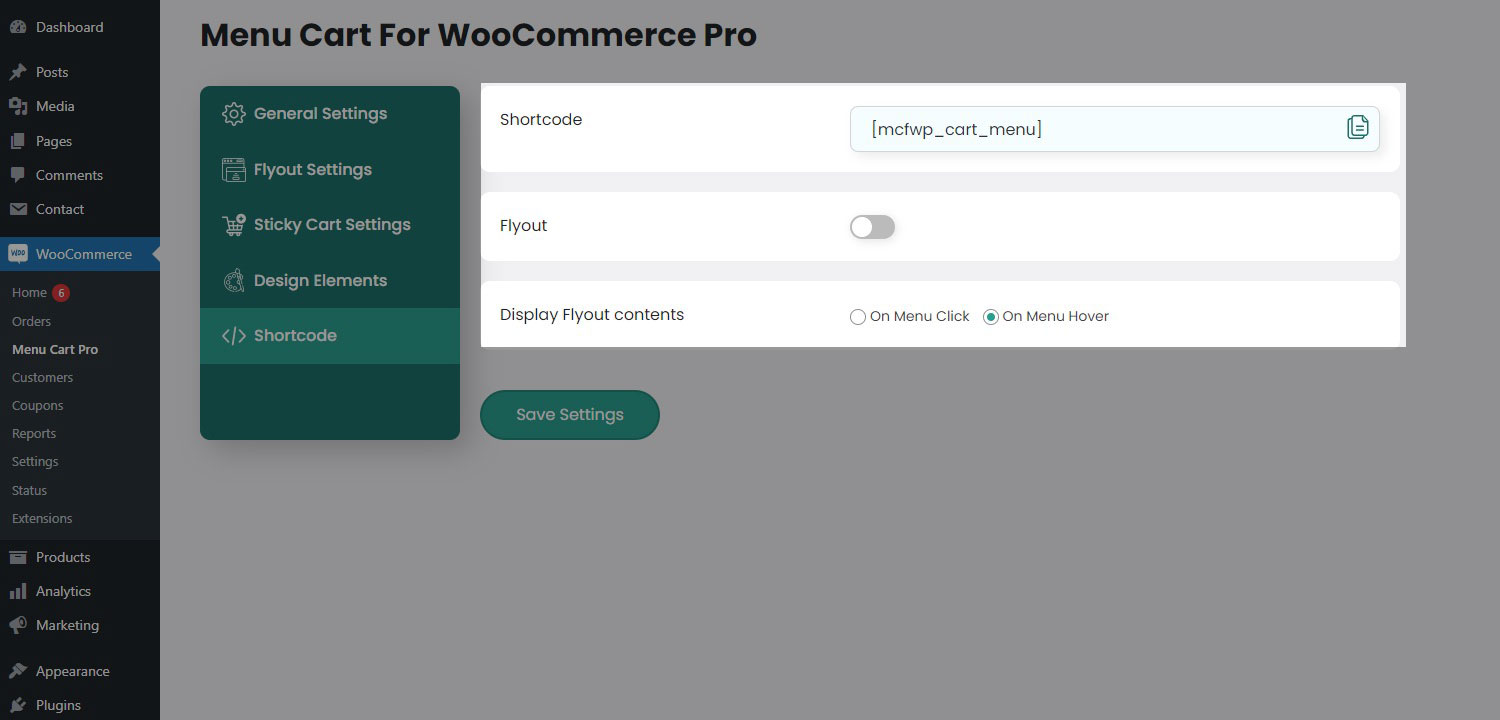Open the Dashboard menu item
This screenshot has height=720, width=1500.
(80, 27)
